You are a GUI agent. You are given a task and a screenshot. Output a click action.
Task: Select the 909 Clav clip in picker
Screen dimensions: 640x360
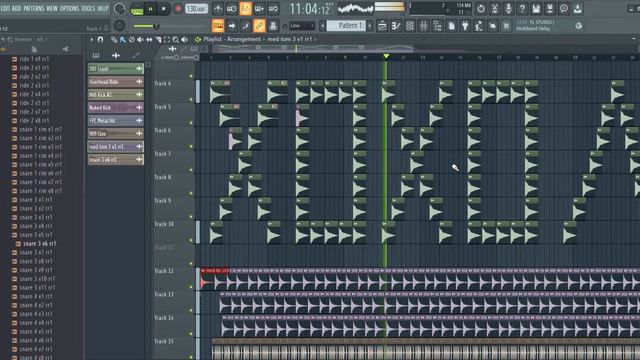tap(116, 133)
